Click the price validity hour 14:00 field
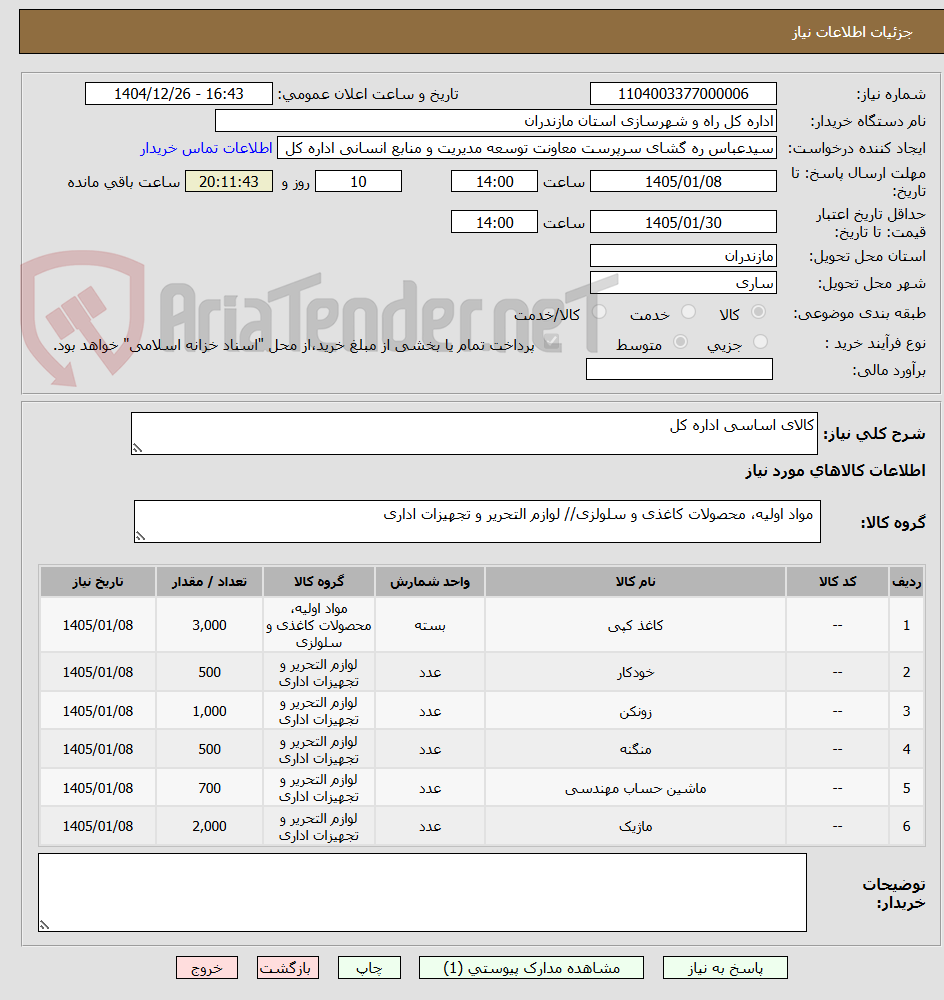 point(494,222)
